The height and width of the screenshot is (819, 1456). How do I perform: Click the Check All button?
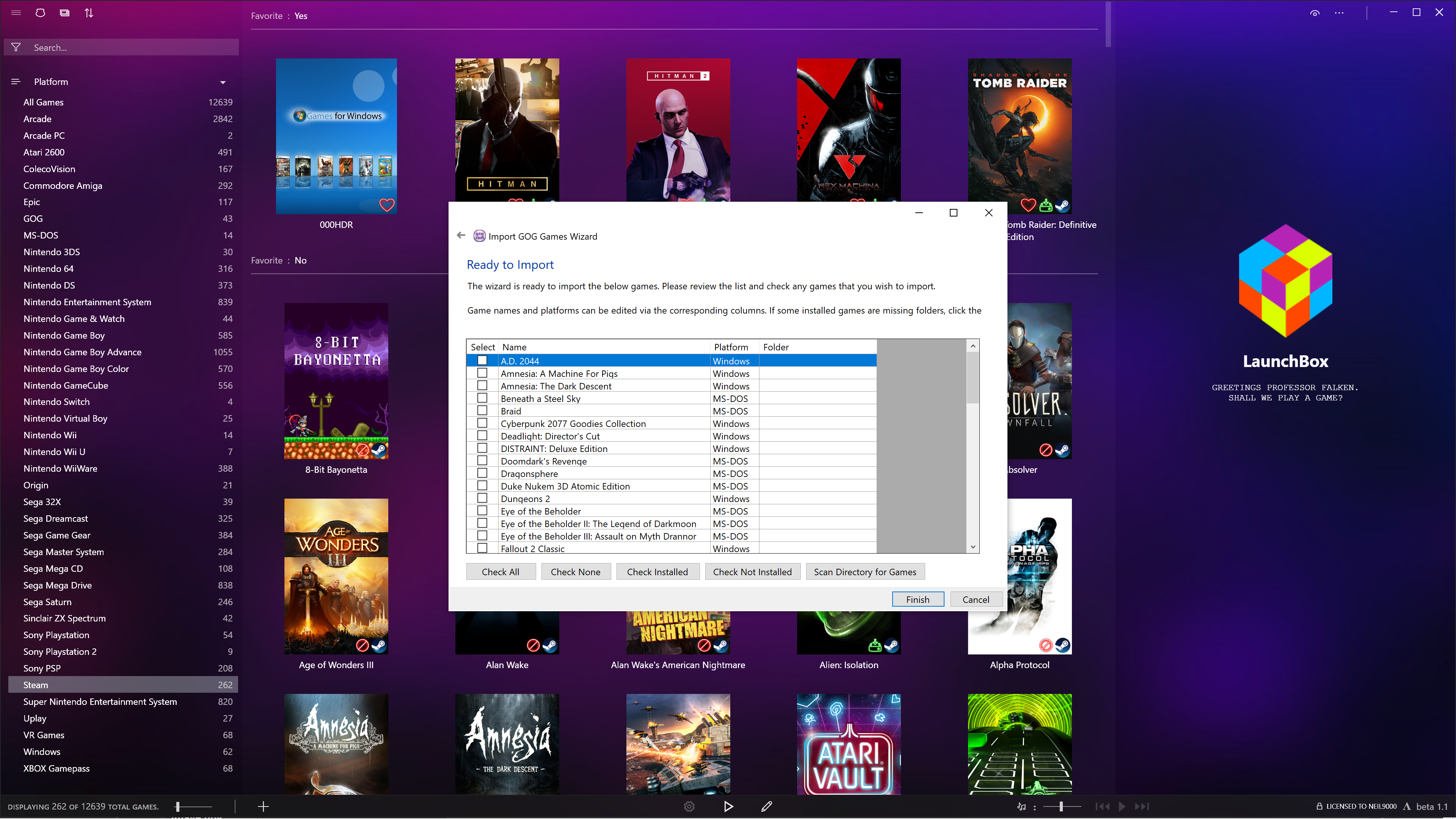pyautogui.click(x=500, y=571)
